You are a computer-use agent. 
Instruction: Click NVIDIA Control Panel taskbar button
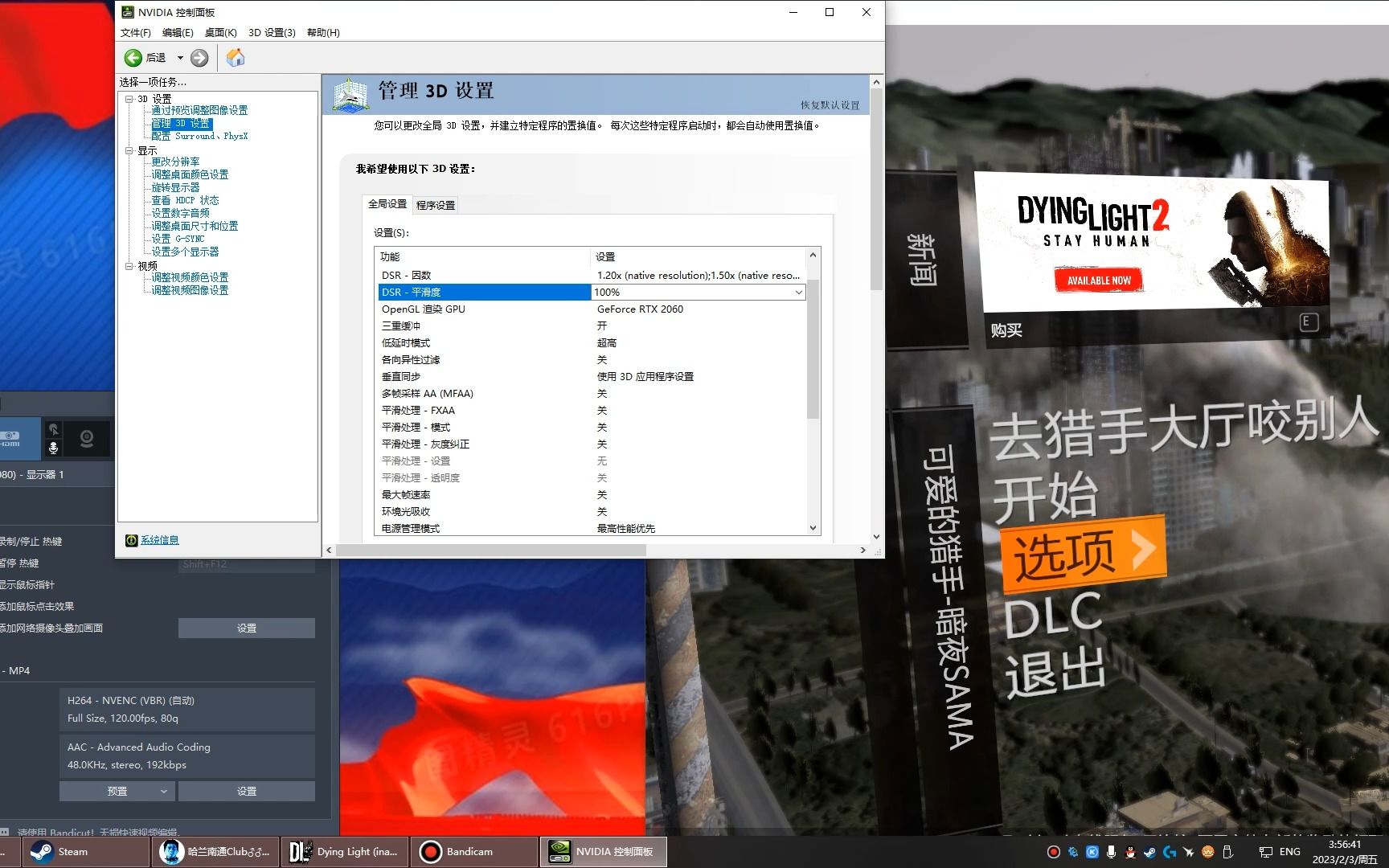click(603, 852)
